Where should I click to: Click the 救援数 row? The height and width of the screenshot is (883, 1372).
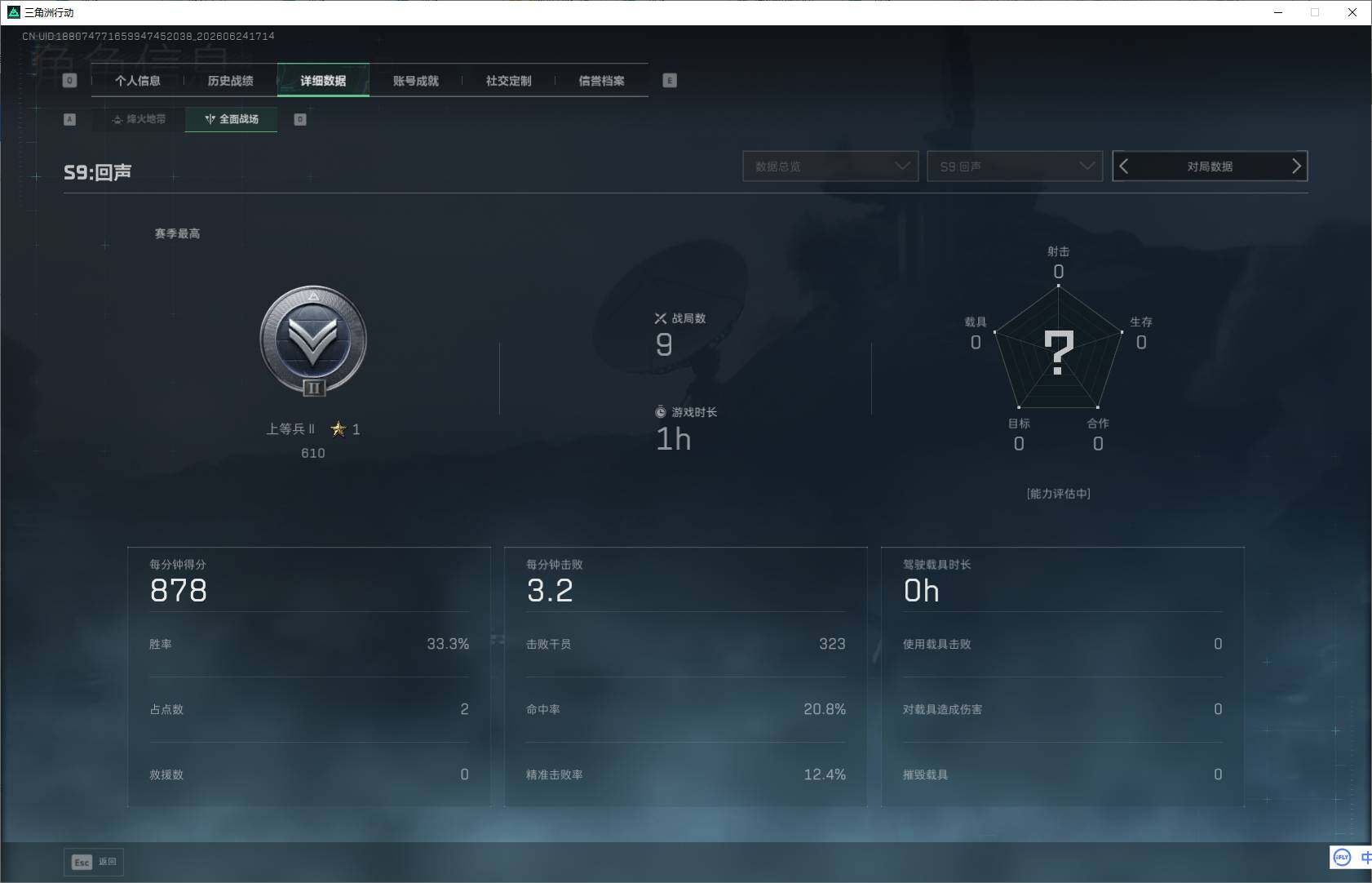click(x=309, y=774)
